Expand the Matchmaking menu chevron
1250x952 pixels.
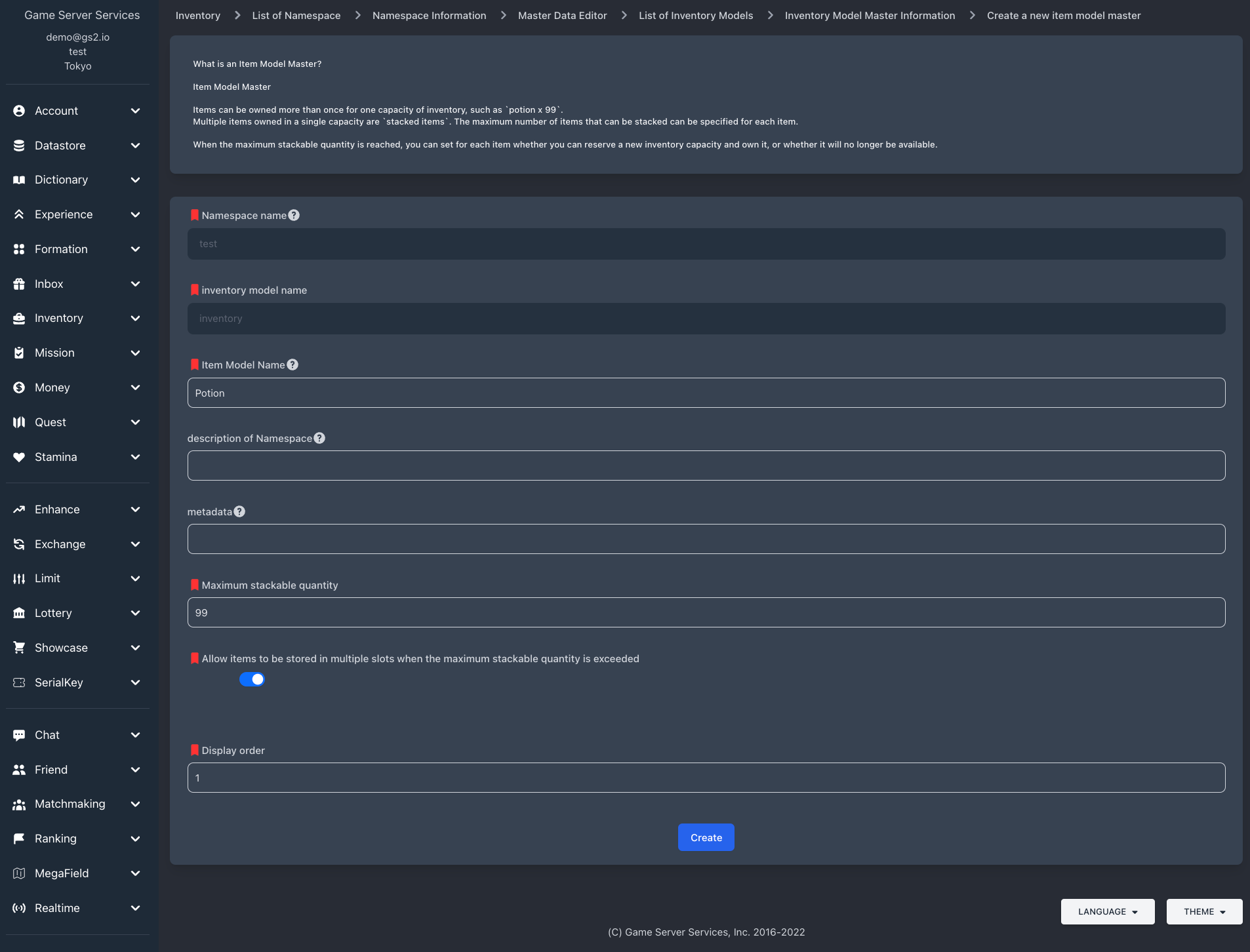136,804
